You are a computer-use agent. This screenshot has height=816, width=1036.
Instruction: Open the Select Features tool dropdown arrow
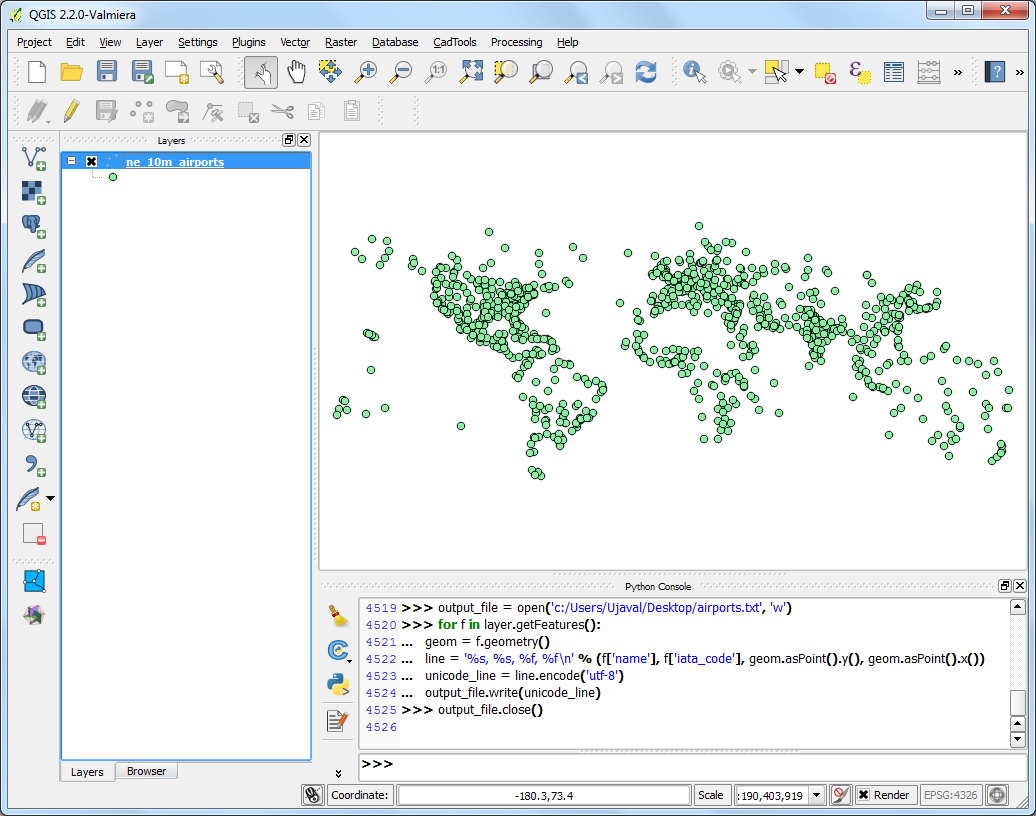coord(799,71)
